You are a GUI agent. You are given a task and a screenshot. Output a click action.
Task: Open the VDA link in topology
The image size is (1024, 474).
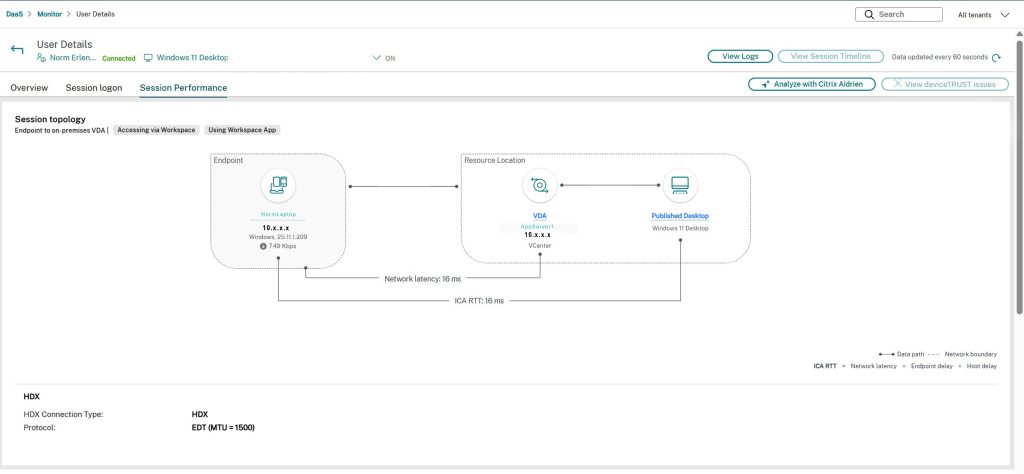[539, 216]
